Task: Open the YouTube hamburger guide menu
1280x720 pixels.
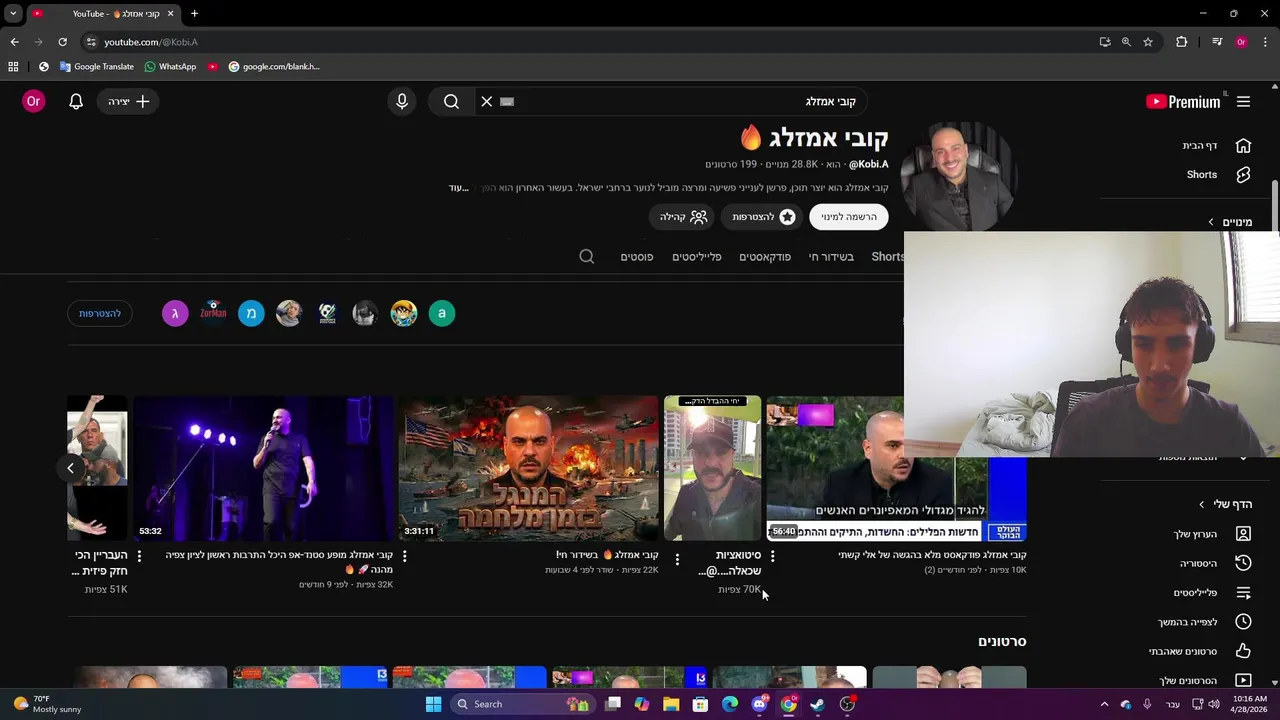Action: click(x=1243, y=101)
